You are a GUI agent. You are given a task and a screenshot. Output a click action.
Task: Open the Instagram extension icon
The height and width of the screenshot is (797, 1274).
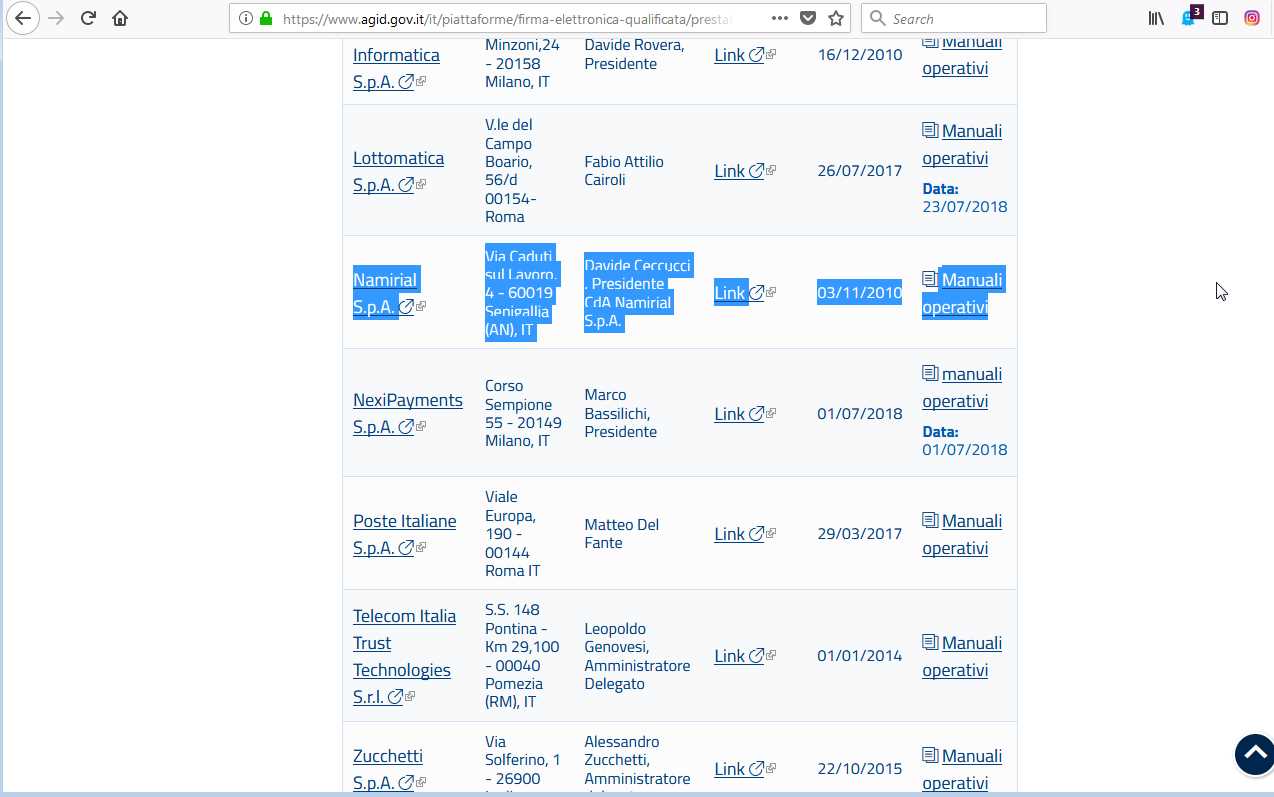(1252, 18)
